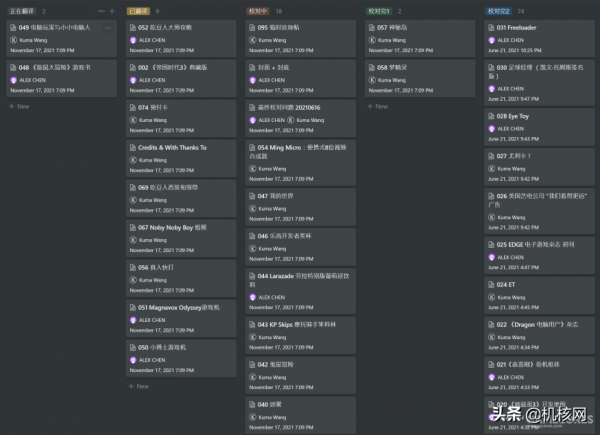This screenshot has width=600, height=435.
Task: Select the 已翻译 column status tag
Action: click(137, 11)
